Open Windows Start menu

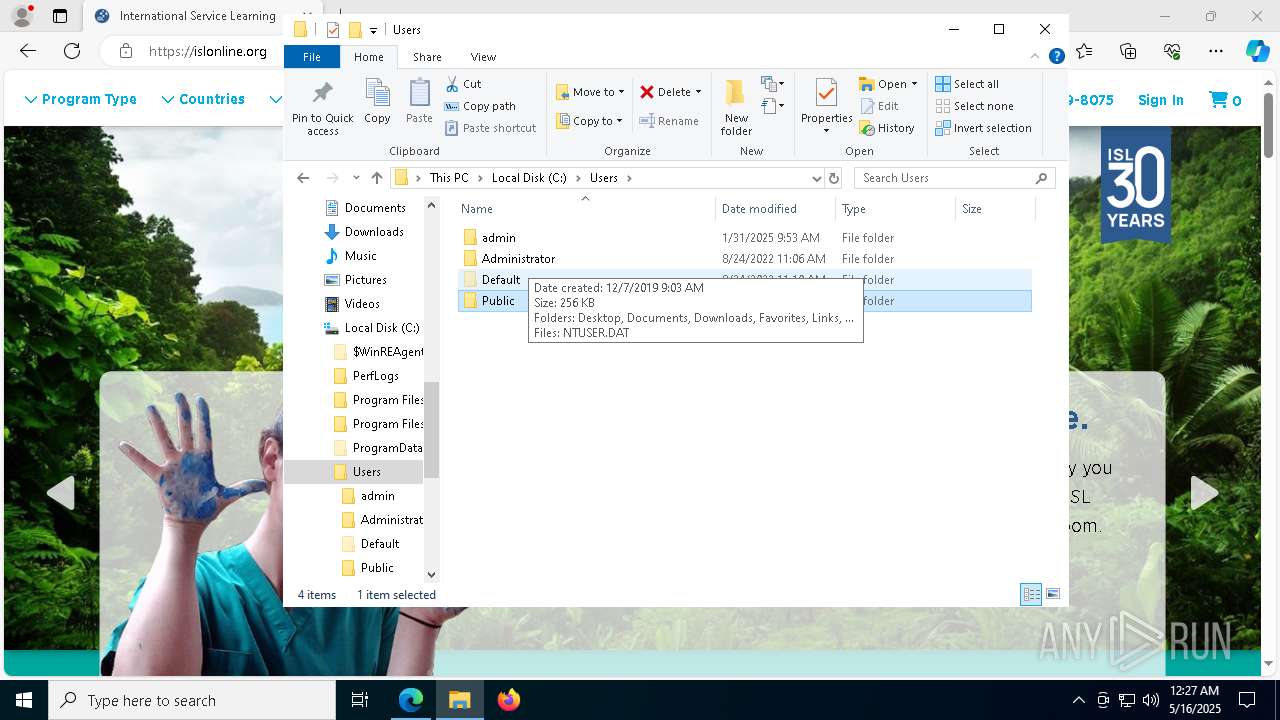24,700
